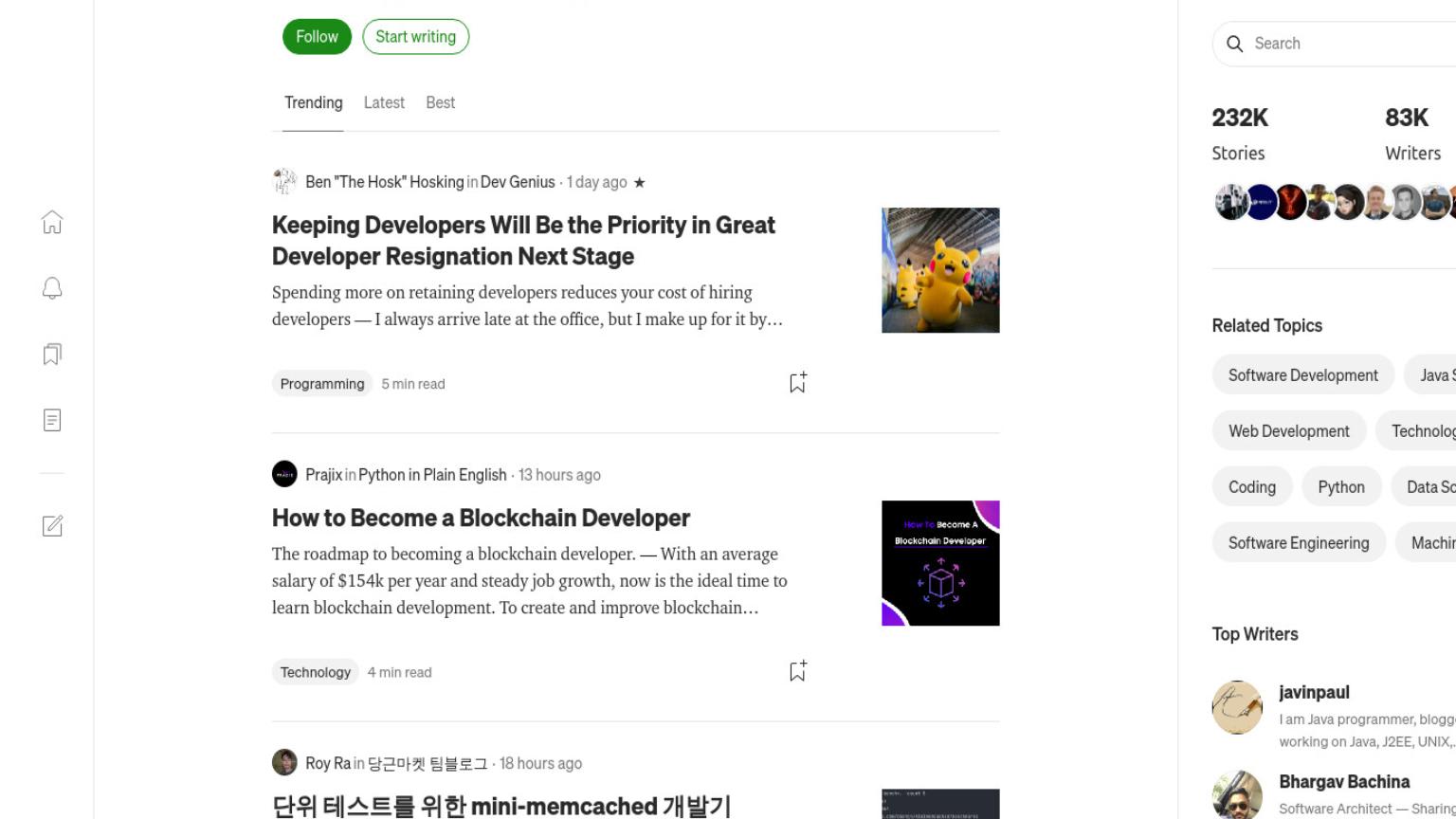Open the Keeping Developers article title
The image size is (1456, 819).
523,241
